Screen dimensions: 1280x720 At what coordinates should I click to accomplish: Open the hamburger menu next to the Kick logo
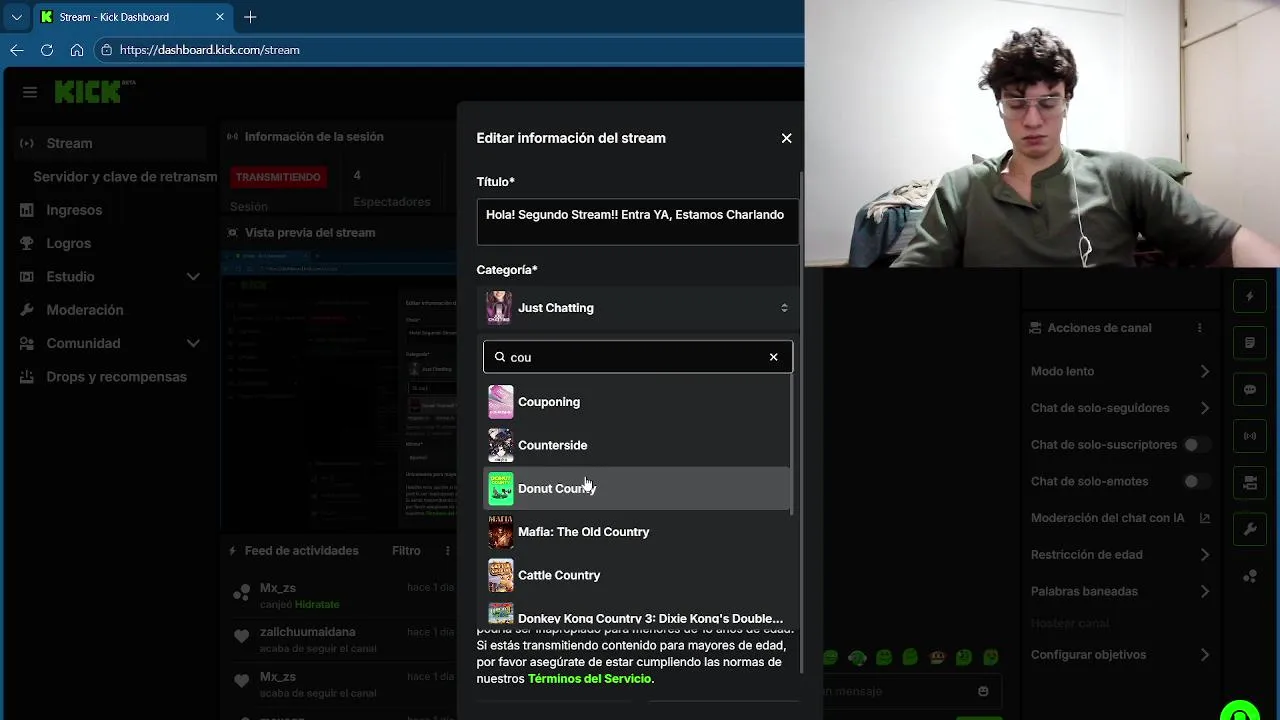click(30, 92)
